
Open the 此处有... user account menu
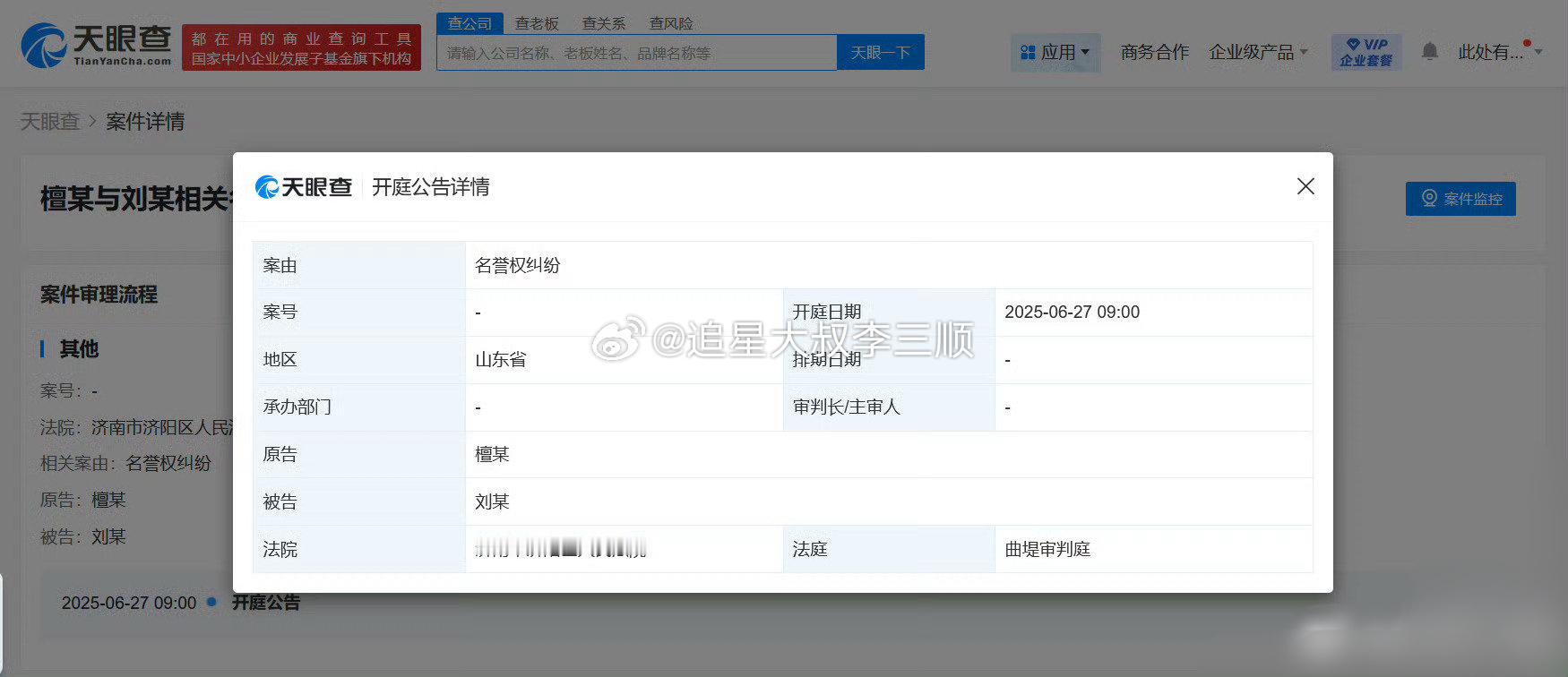click(x=1500, y=52)
